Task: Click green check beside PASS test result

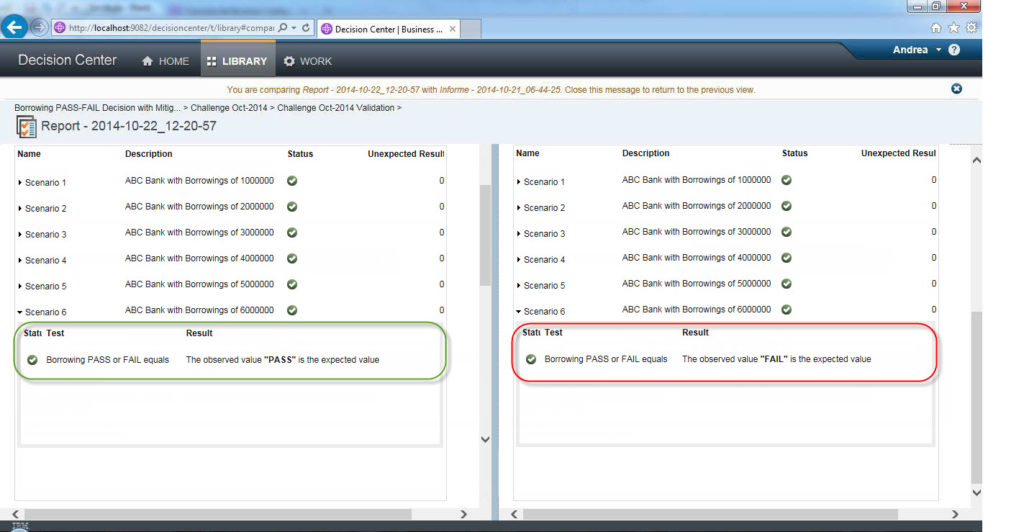Action: (x=33, y=359)
